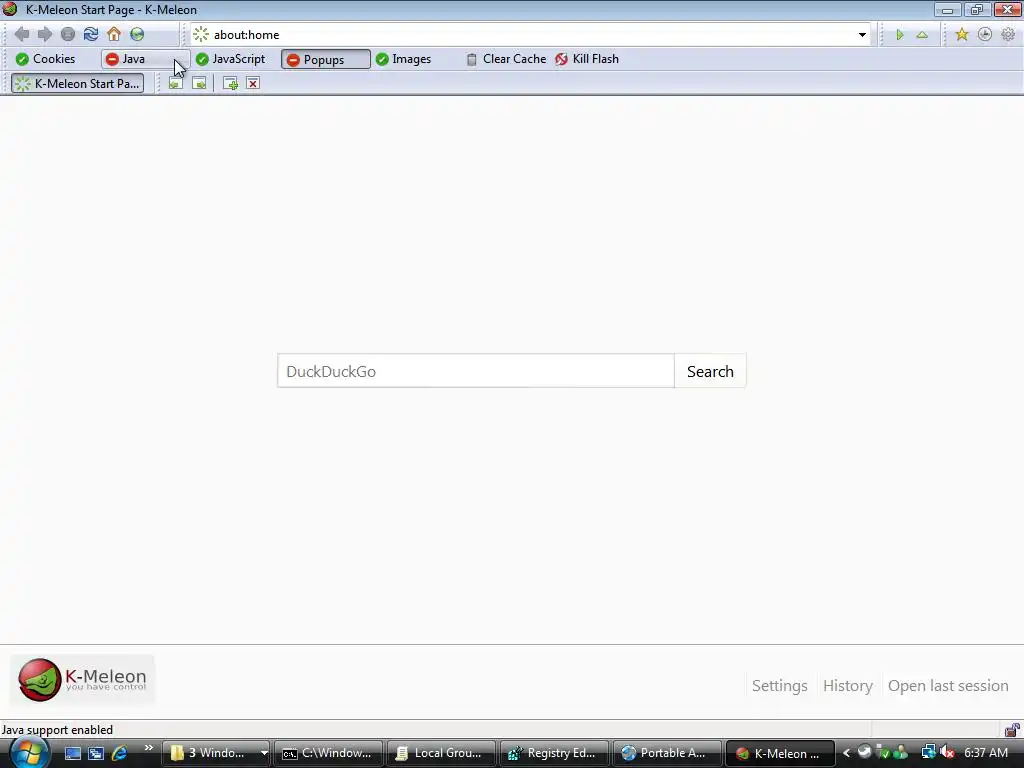
Task: Switch to next tab icon
Action: (x=199, y=83)
